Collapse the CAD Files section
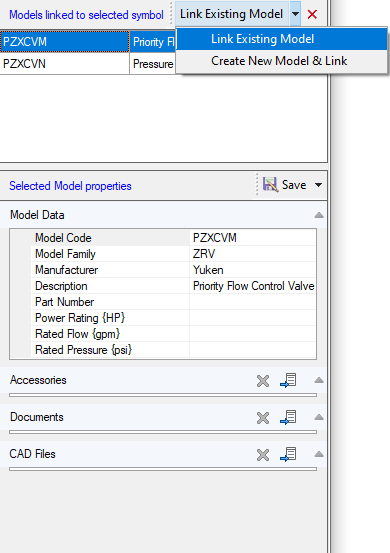 tap(319, 454)
